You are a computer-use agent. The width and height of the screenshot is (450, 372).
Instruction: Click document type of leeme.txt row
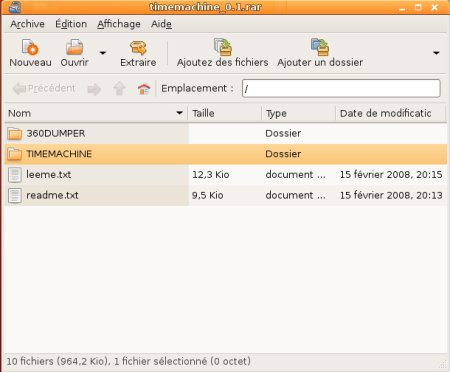coord(296,175)
